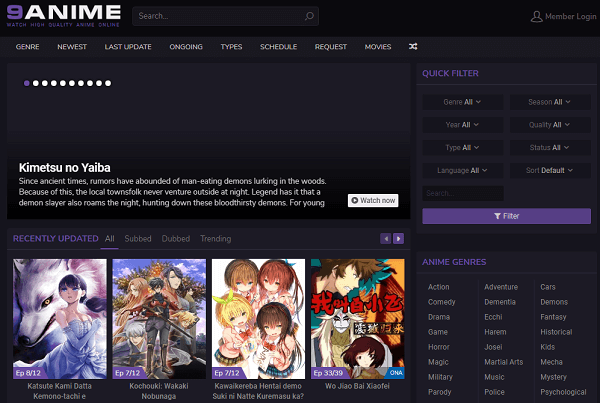Select the Comedy genre

tap(442, 302)
